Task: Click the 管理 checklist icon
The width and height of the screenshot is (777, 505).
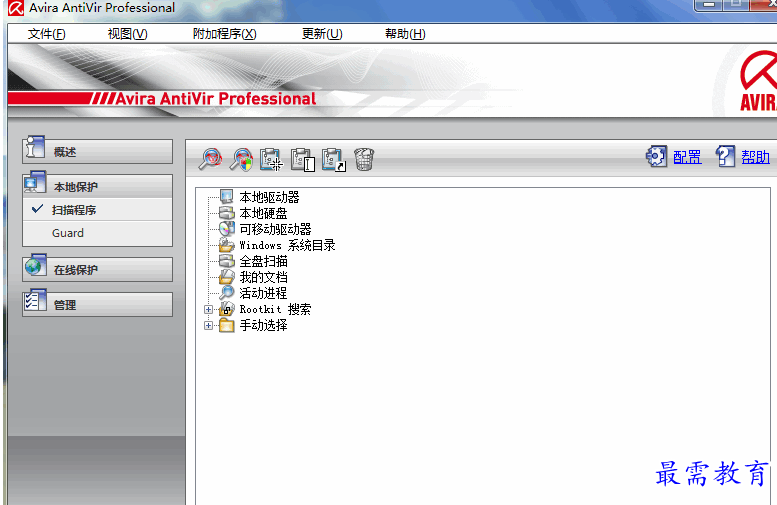Action: tap(35, 300)
